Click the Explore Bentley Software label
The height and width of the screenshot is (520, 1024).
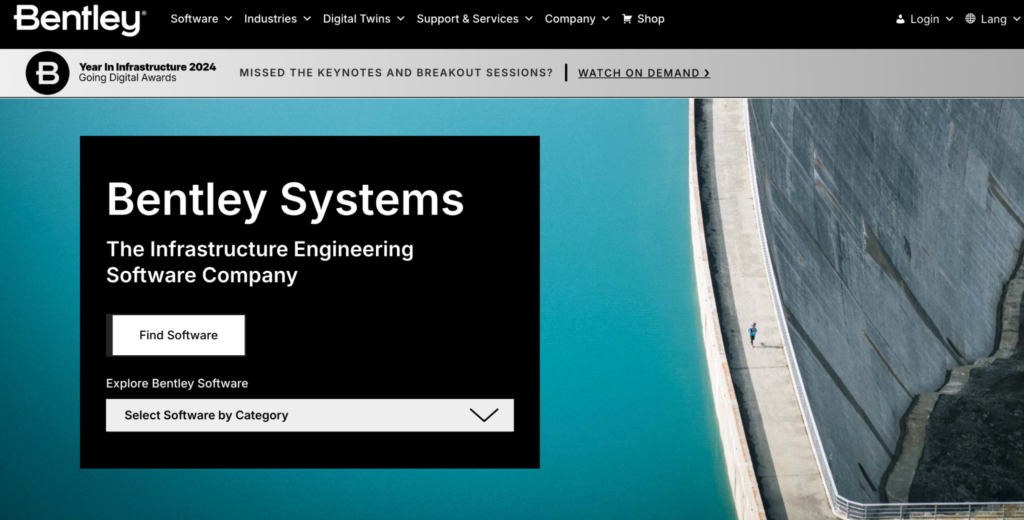177,383
